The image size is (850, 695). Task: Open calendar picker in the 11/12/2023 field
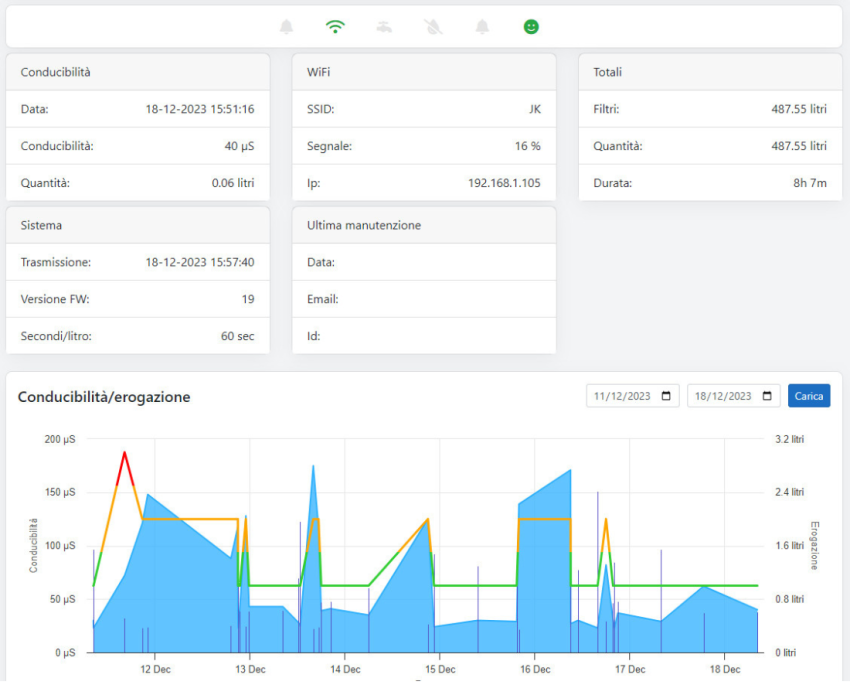coord(667,396)
